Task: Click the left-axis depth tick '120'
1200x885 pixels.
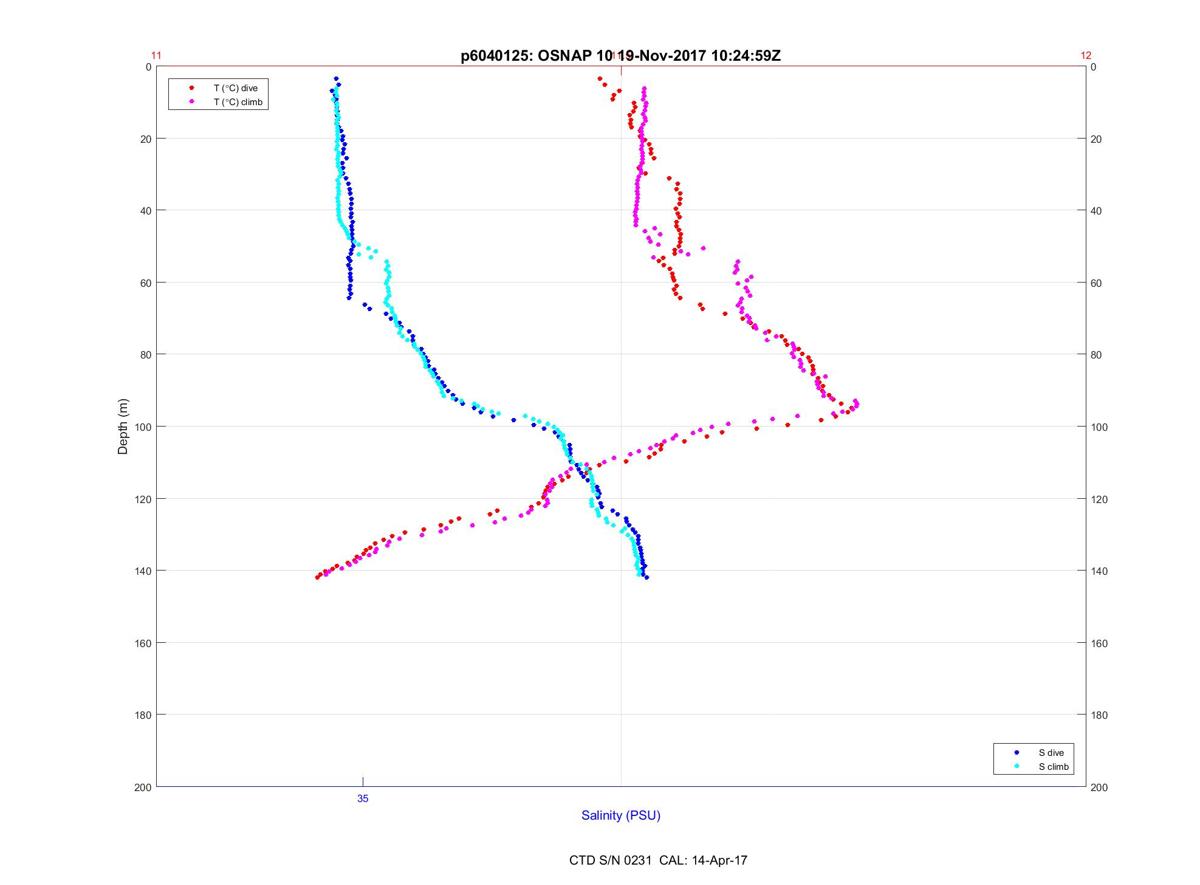Action: pos(142,499)
